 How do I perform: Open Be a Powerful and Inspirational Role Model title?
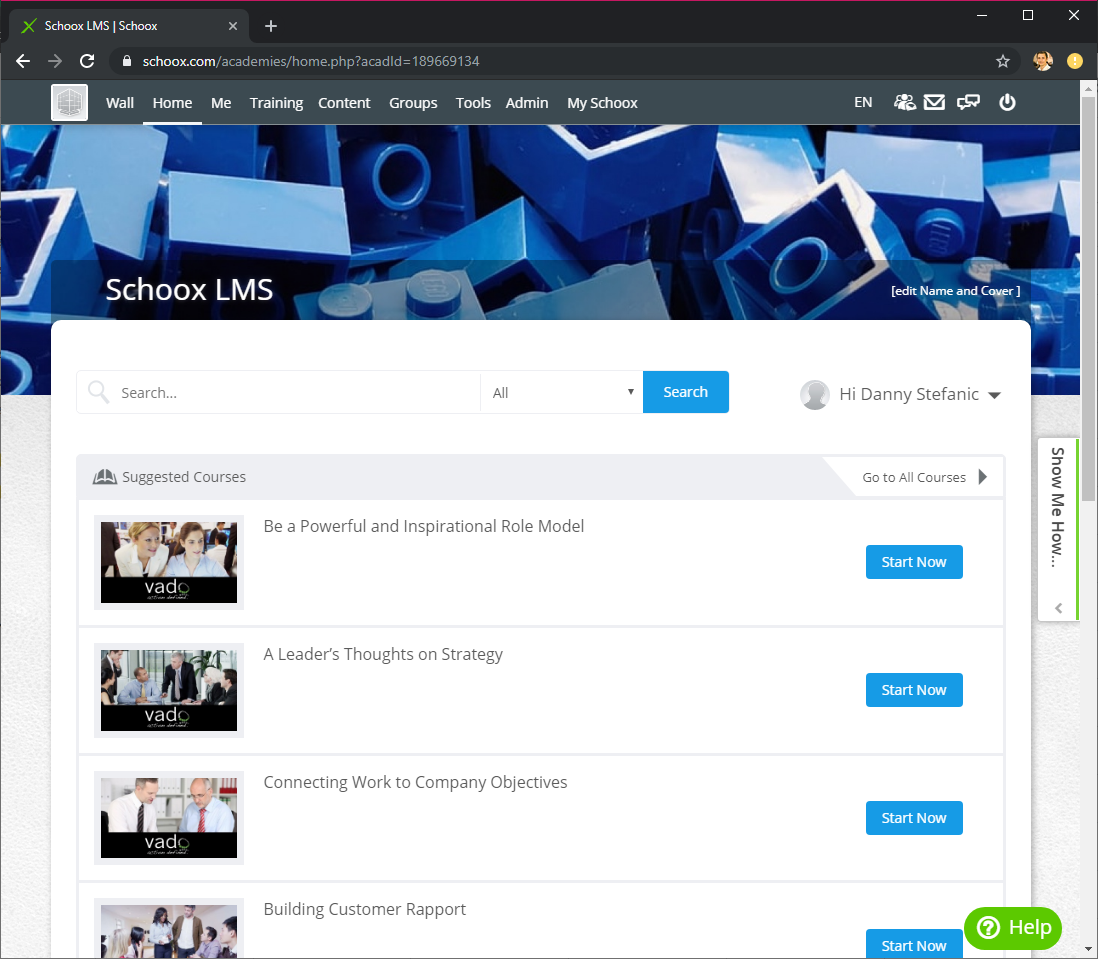(424, 526)
